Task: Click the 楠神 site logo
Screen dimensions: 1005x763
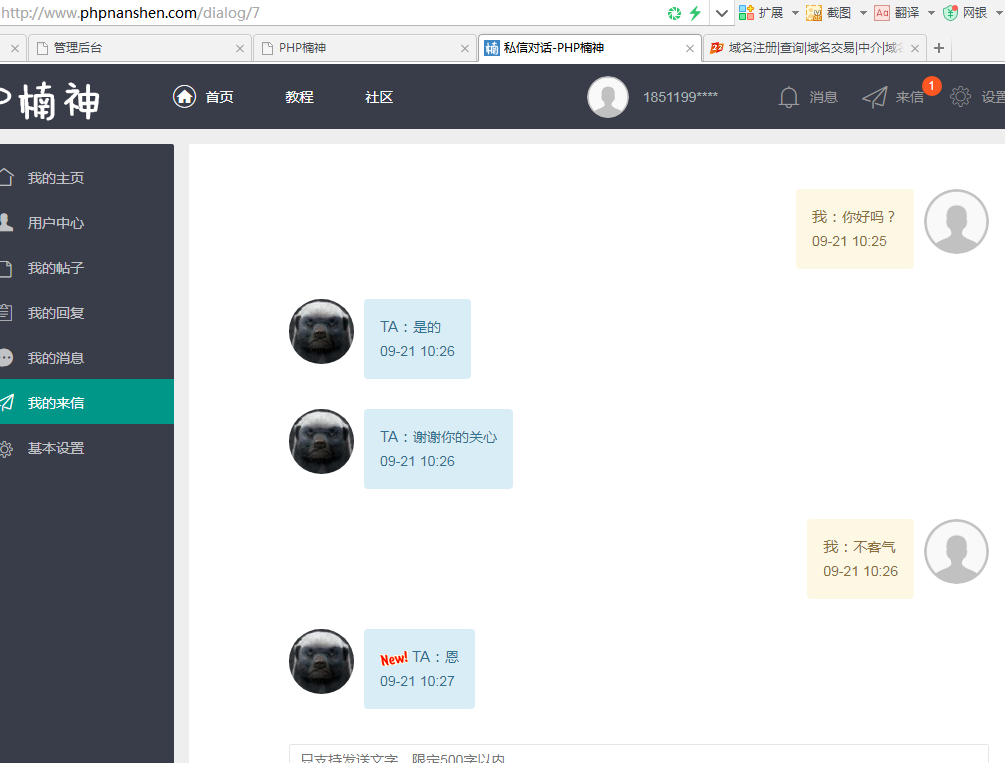Action: coord(51,101)
